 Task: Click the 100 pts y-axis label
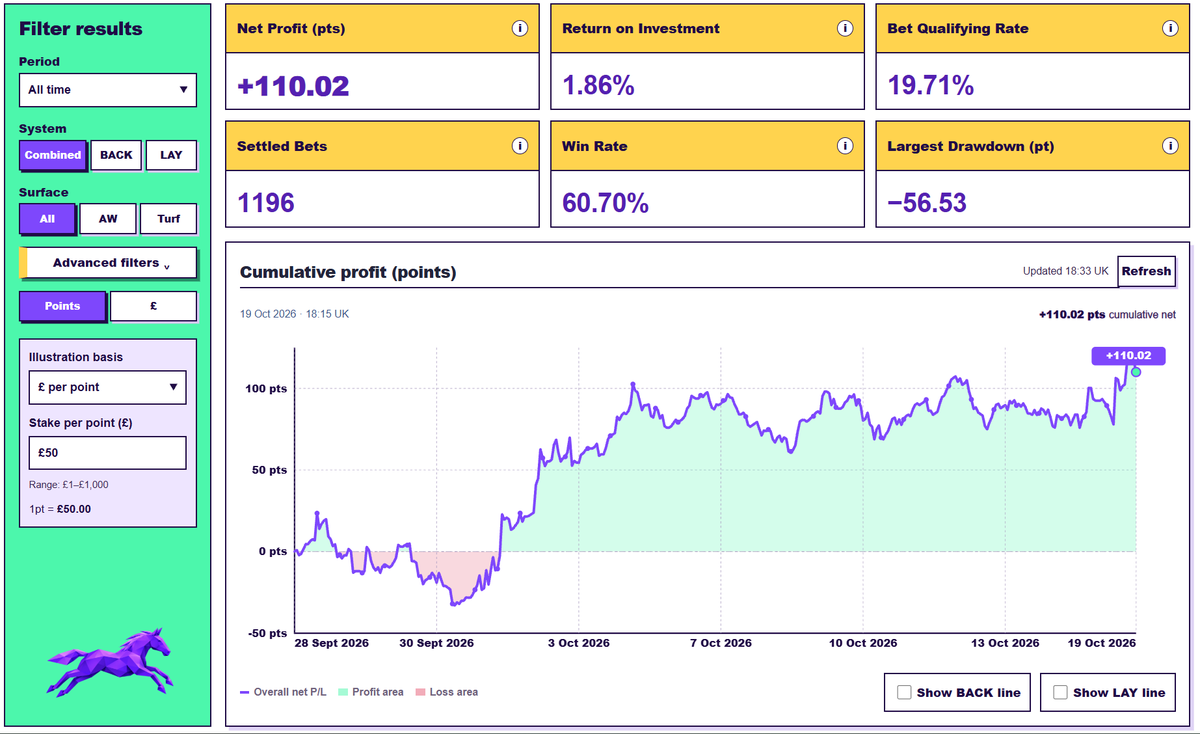click(266, 388)
